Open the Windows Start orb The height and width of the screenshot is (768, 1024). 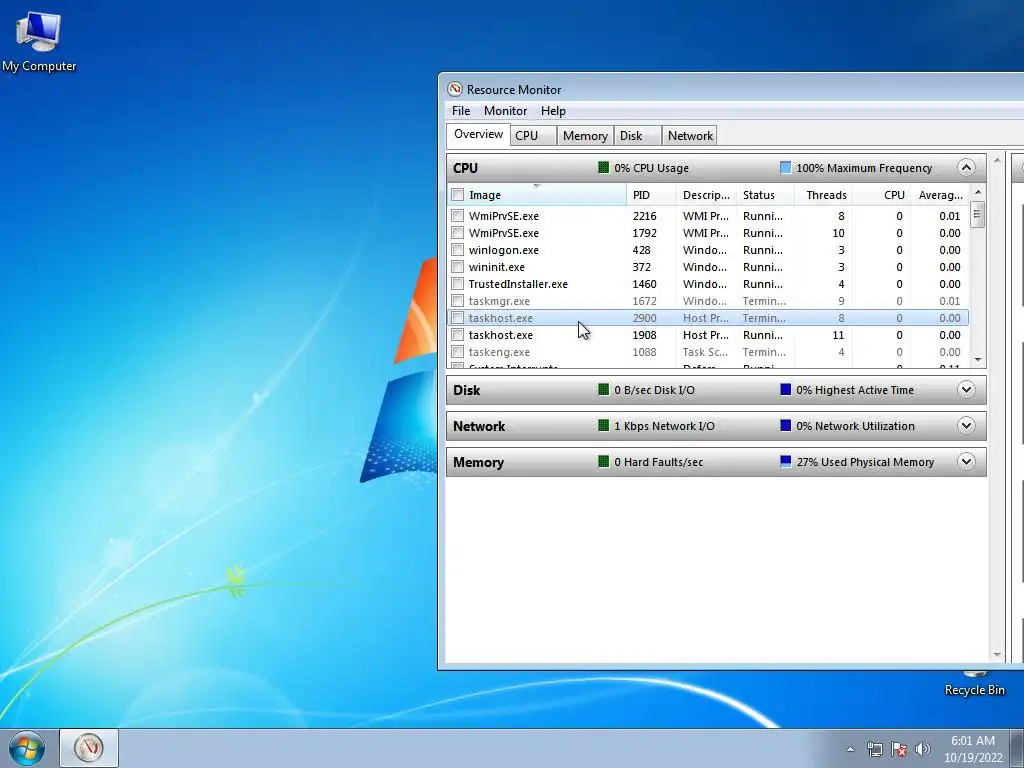point(27,748)
